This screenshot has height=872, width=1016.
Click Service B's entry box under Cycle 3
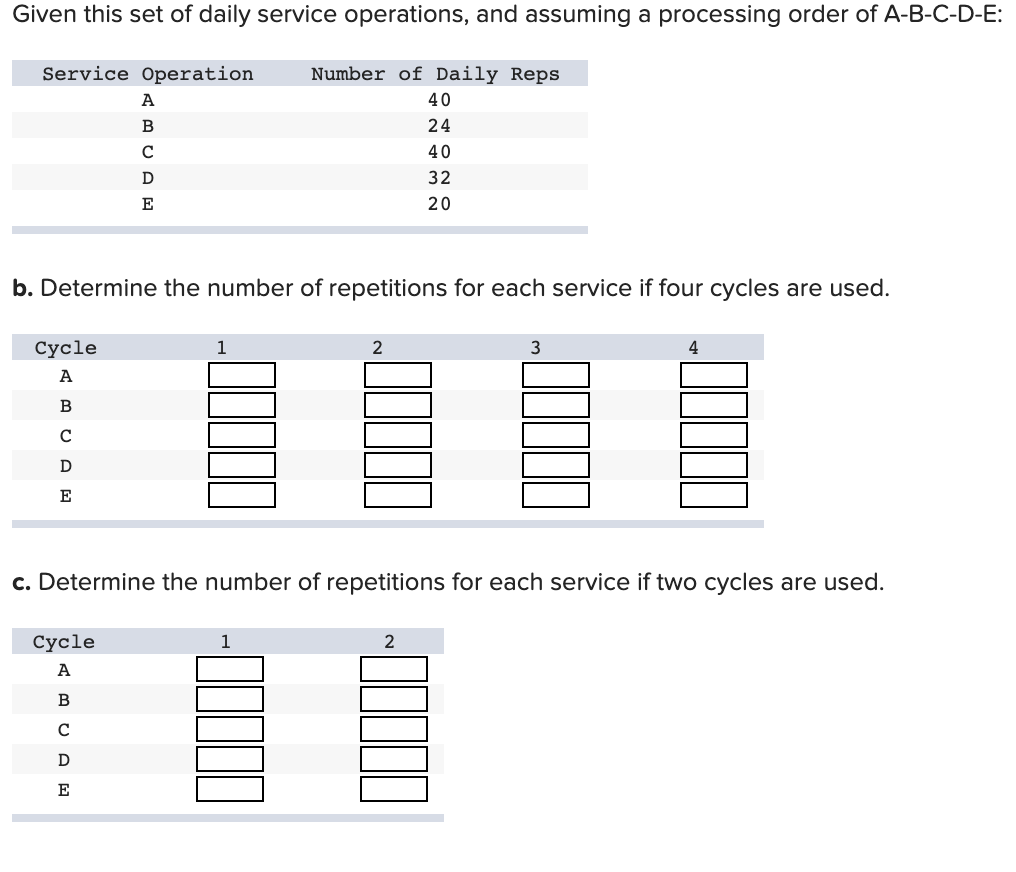555,404
